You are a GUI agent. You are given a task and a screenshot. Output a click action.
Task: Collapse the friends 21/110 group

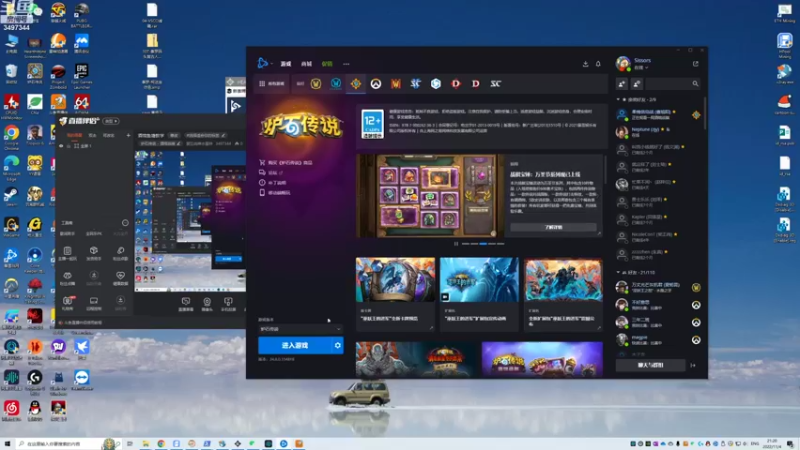pyautogui.click(x=618, y=272)
